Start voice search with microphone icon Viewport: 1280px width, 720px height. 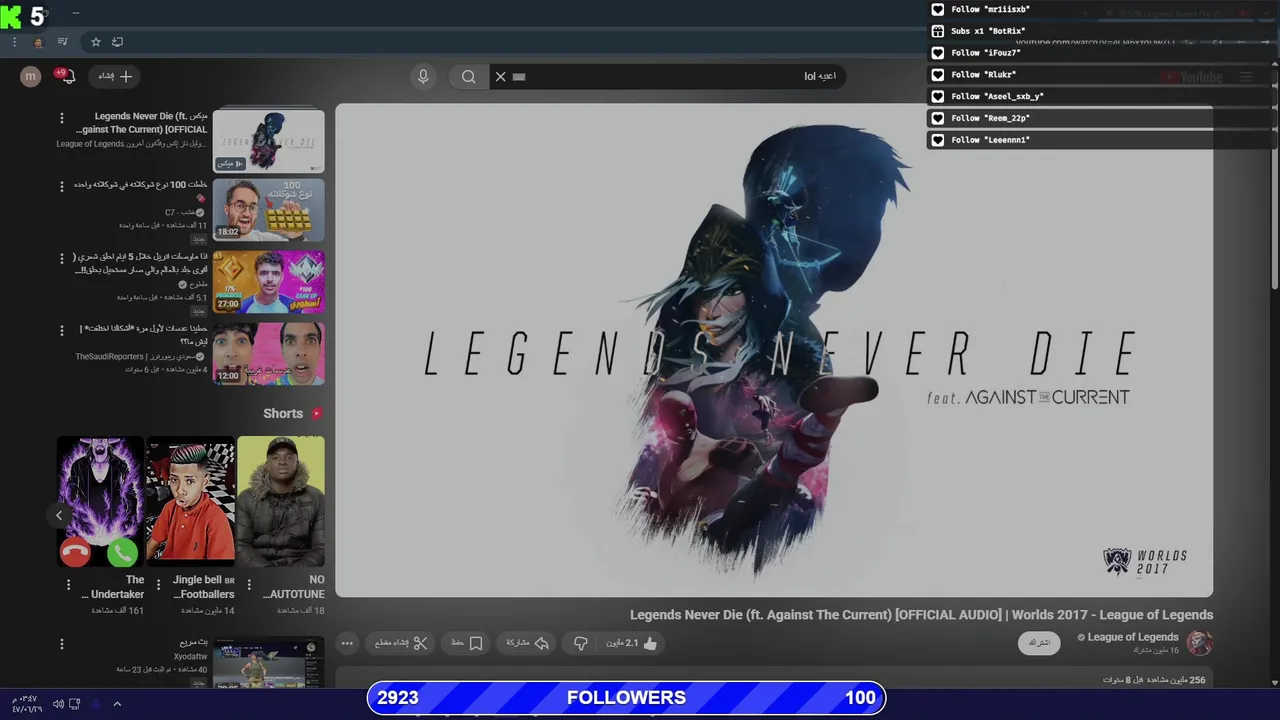(423, 76)
